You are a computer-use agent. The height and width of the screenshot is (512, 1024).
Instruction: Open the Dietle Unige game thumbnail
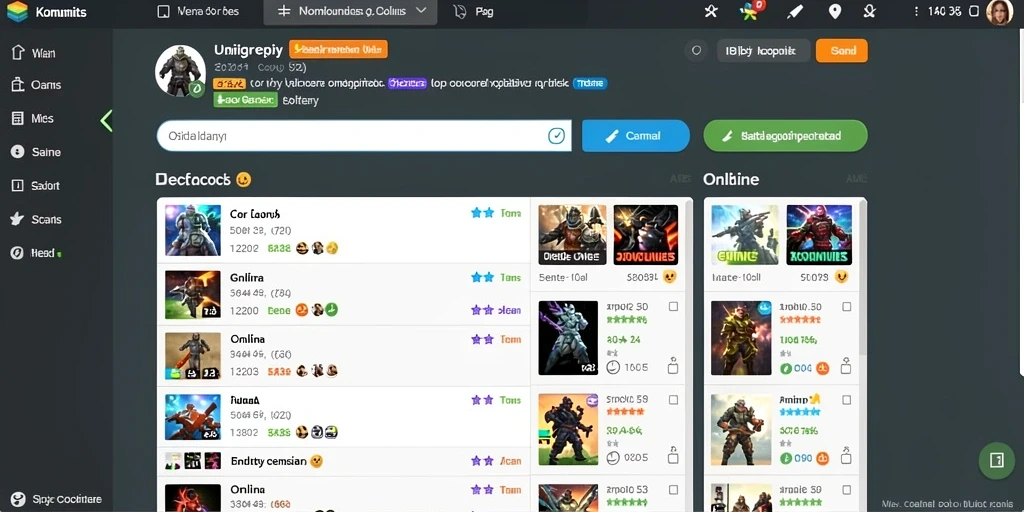click(572, 234)
